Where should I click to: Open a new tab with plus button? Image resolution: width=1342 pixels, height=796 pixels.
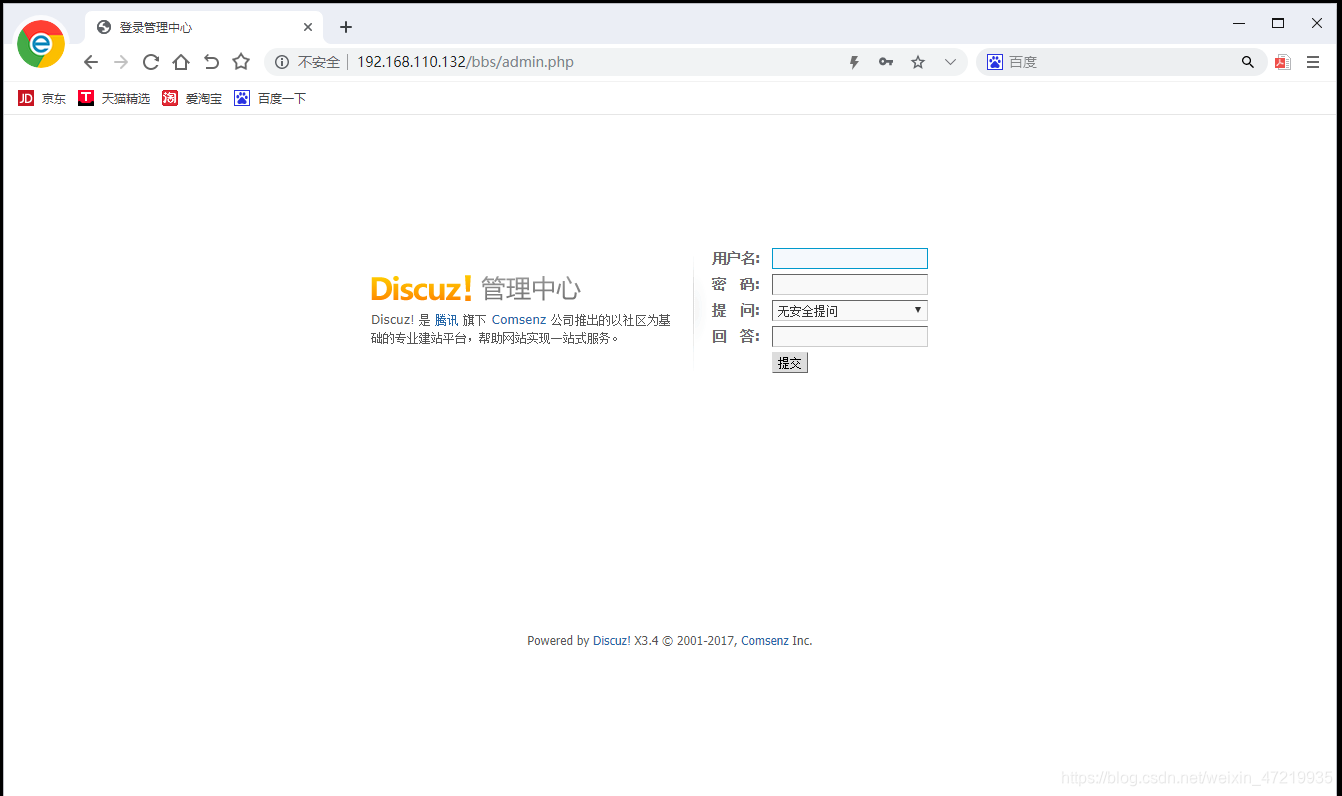pyautogui.click(x=346, y=27)
